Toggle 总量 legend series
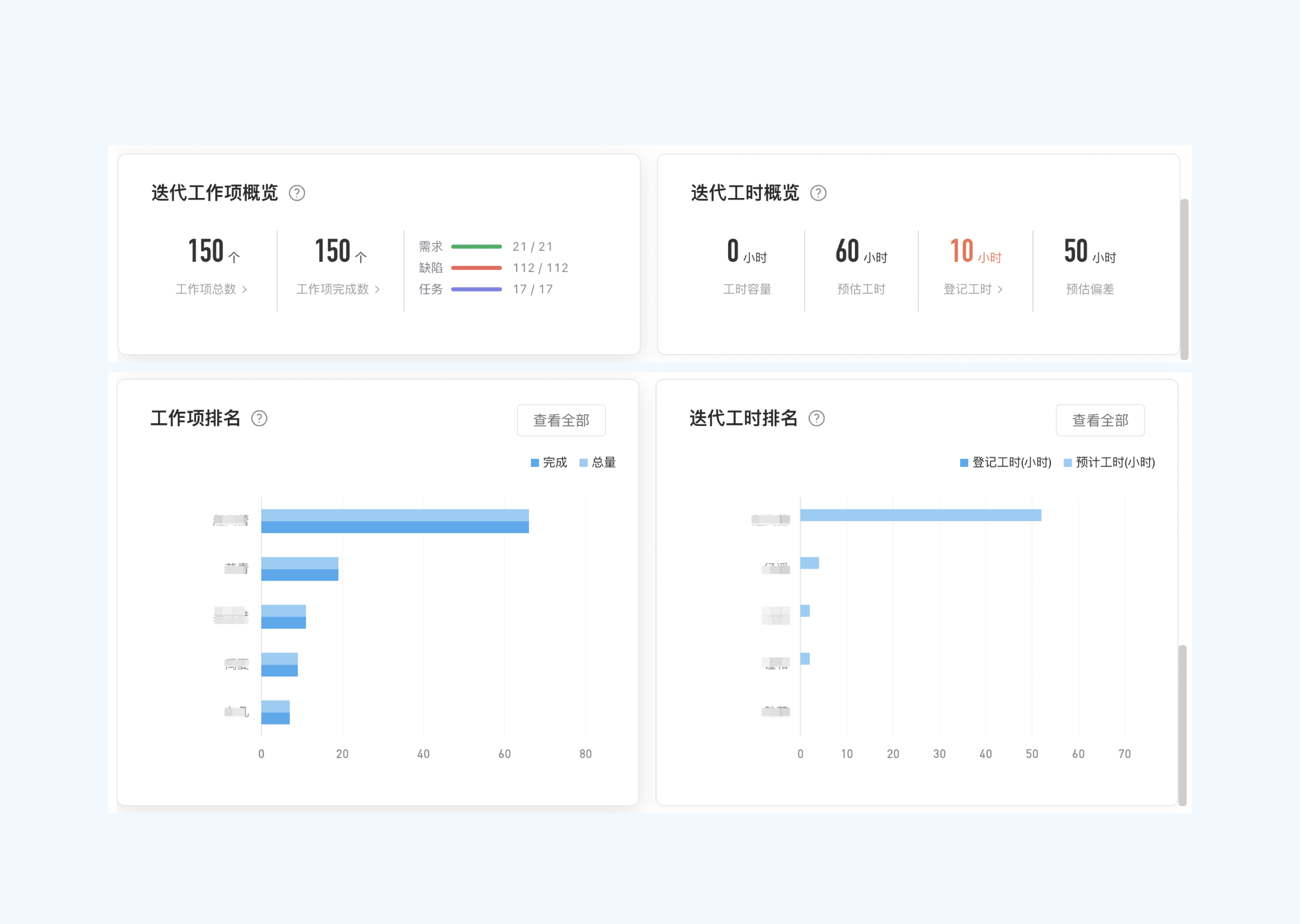 tap(598, 462)
